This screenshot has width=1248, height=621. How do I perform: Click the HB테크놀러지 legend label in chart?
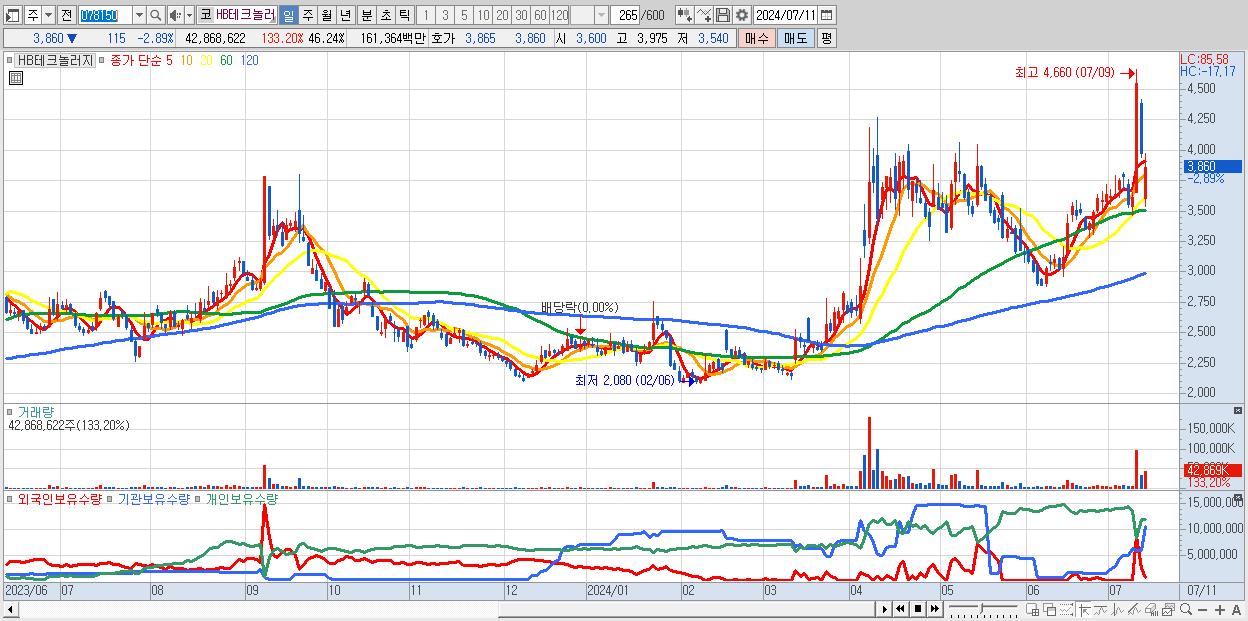[55, 61]
